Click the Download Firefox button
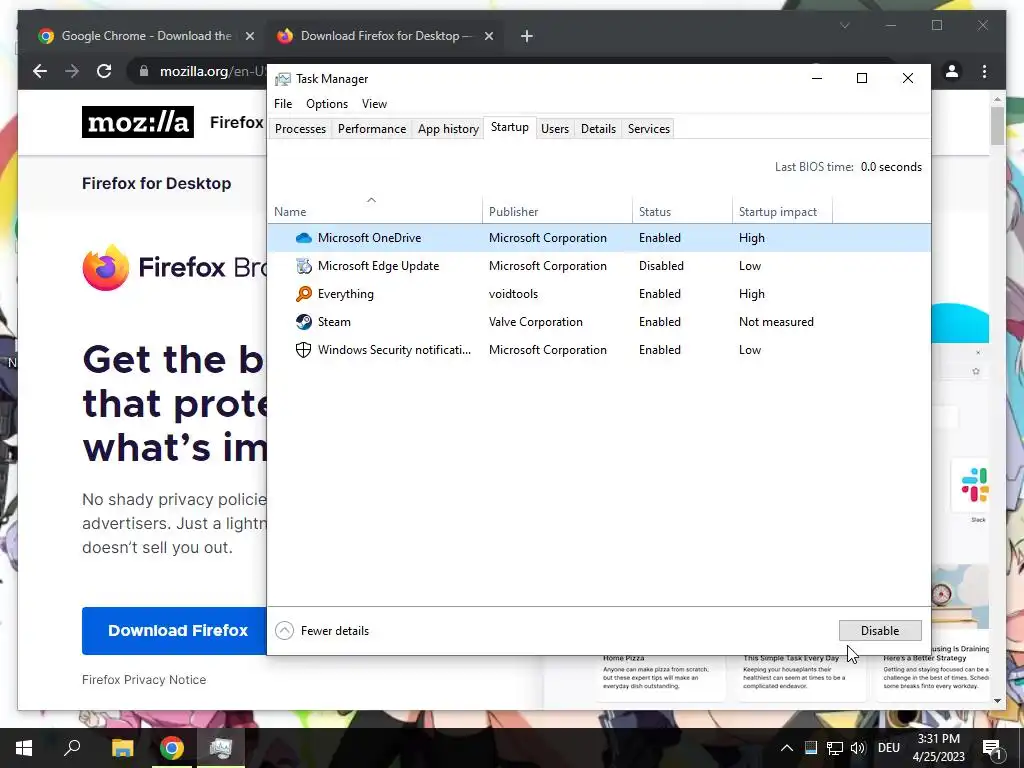The height and width of the screenshot is (768, 1024). point(178,630)
